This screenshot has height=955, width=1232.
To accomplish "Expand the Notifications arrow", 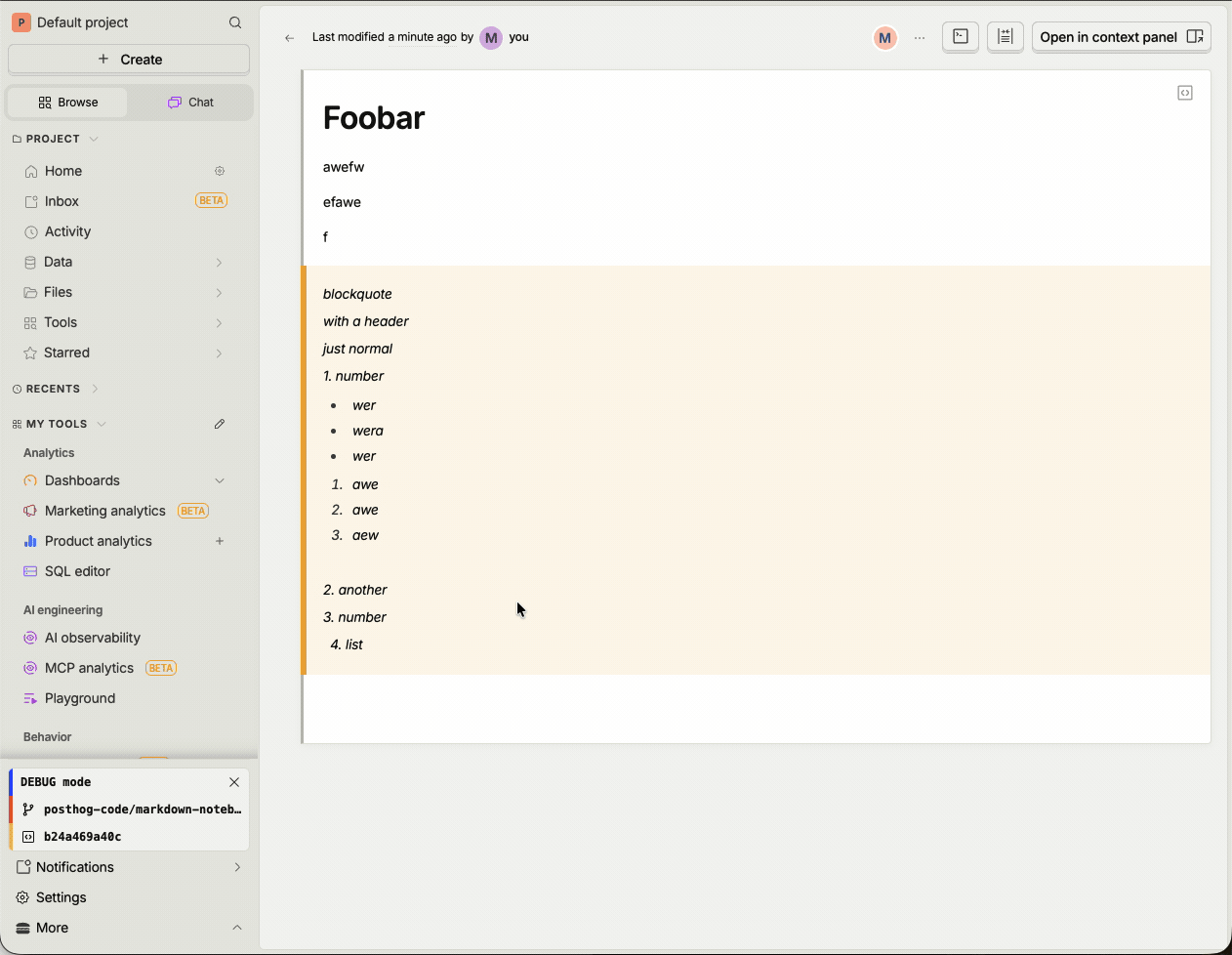I will pyautogui.click(x=237, y=867).
